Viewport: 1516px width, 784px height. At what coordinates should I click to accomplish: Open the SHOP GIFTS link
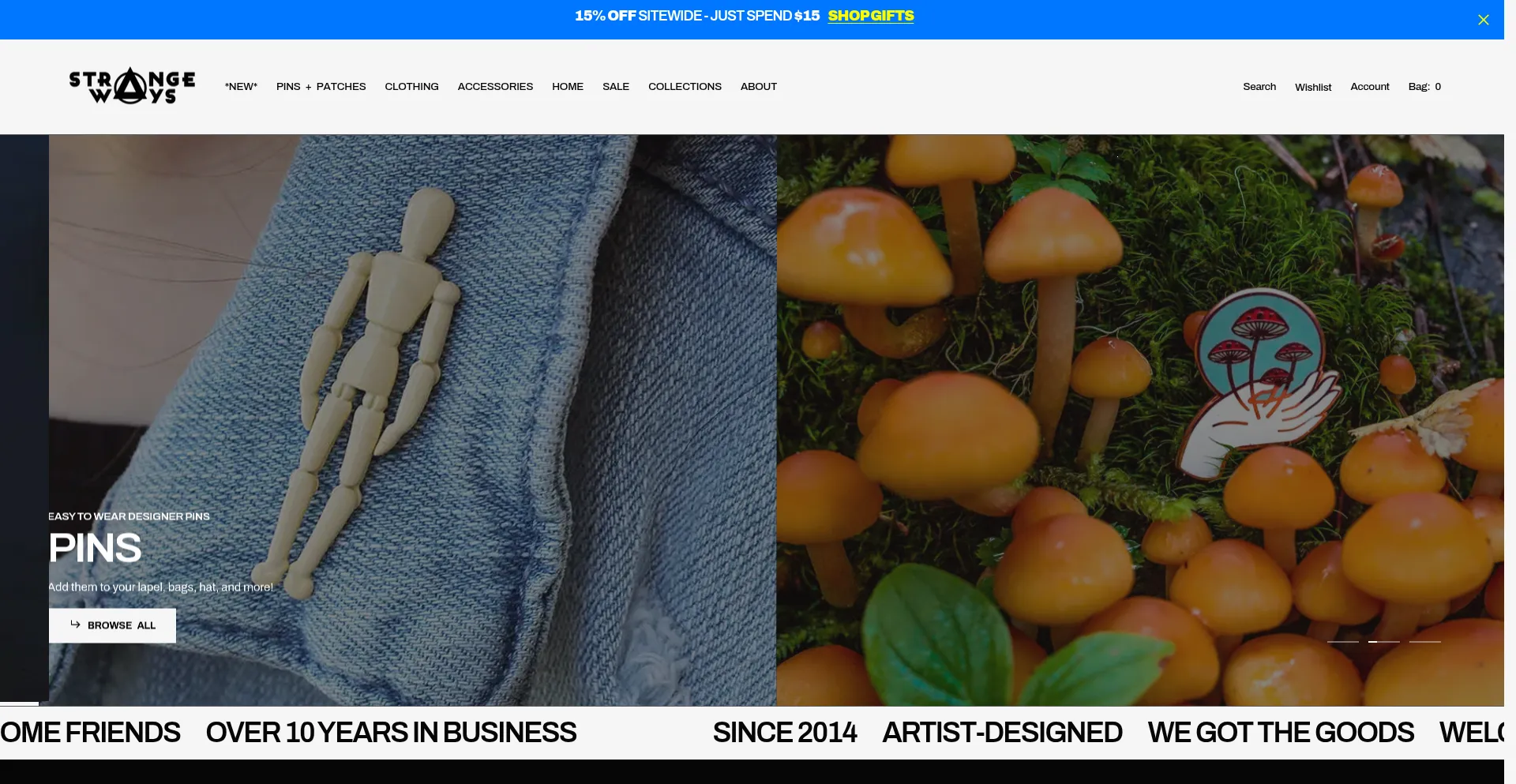click(x=870, y=16)
